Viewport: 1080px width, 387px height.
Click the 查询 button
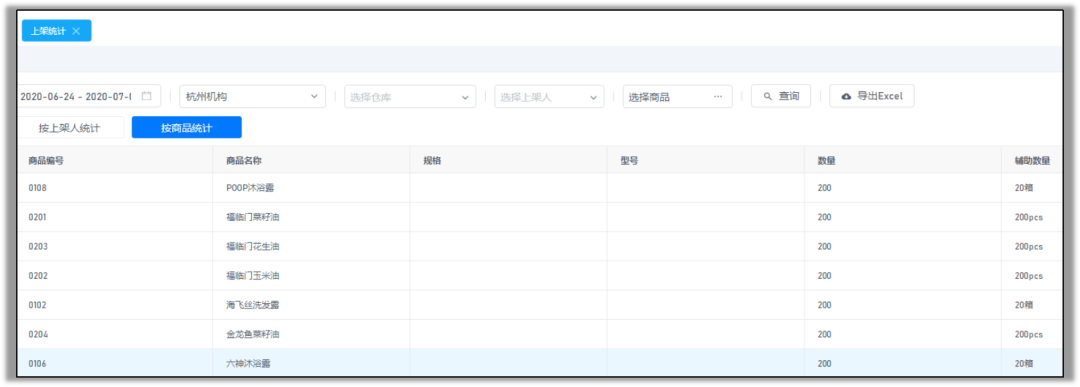[781, 96]
